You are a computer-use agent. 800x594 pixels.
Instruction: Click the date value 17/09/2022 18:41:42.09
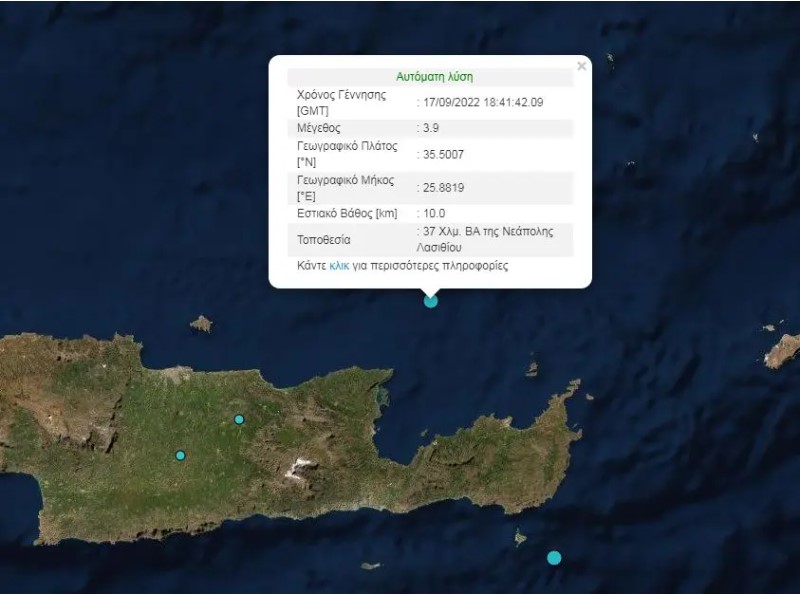(x=483, y=103)
